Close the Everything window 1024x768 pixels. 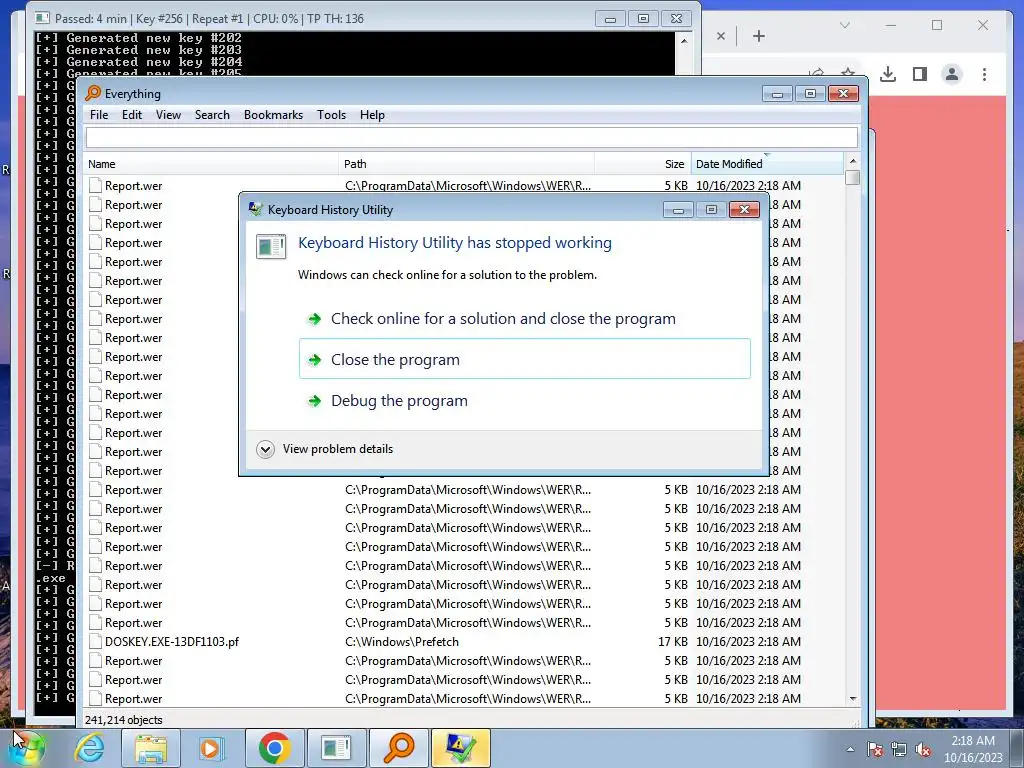point(843,94)
